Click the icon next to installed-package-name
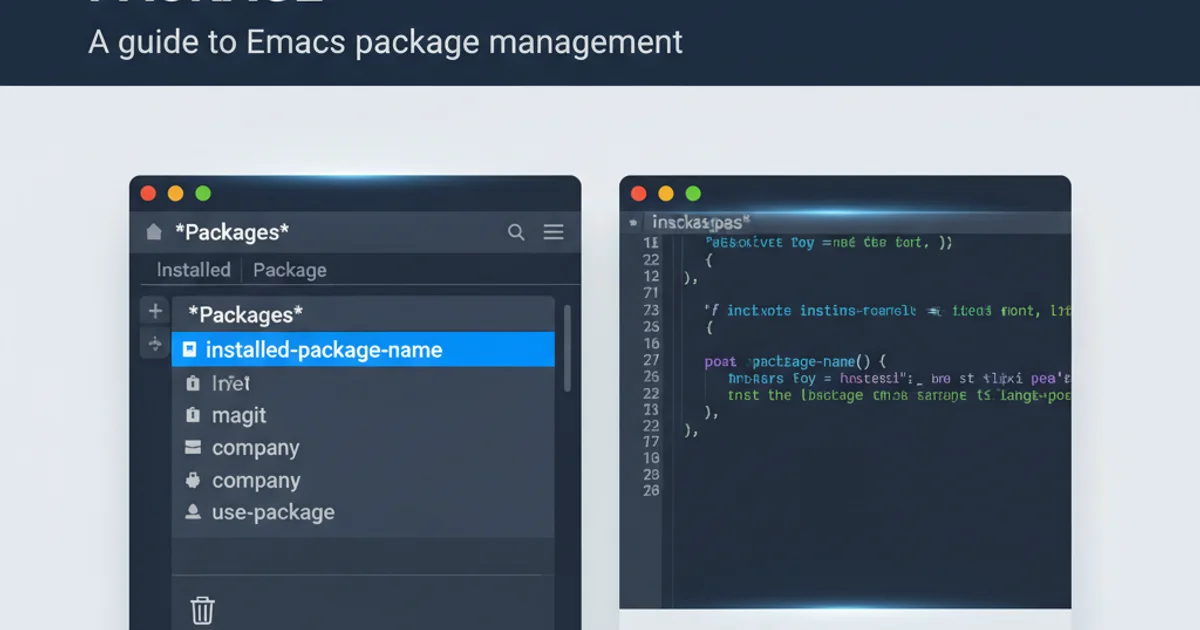 point(190,350)
